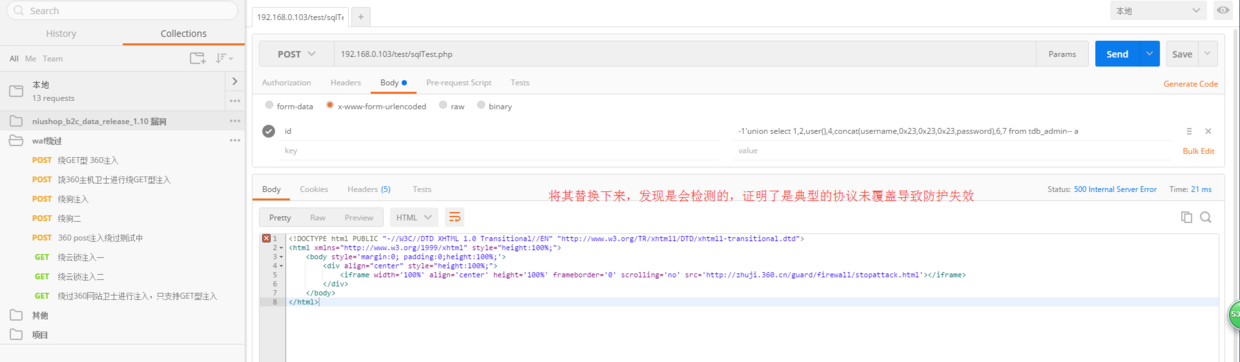Filter collections by Me
The width and height of the screenshot is (1240, 362).
point(30,59)
